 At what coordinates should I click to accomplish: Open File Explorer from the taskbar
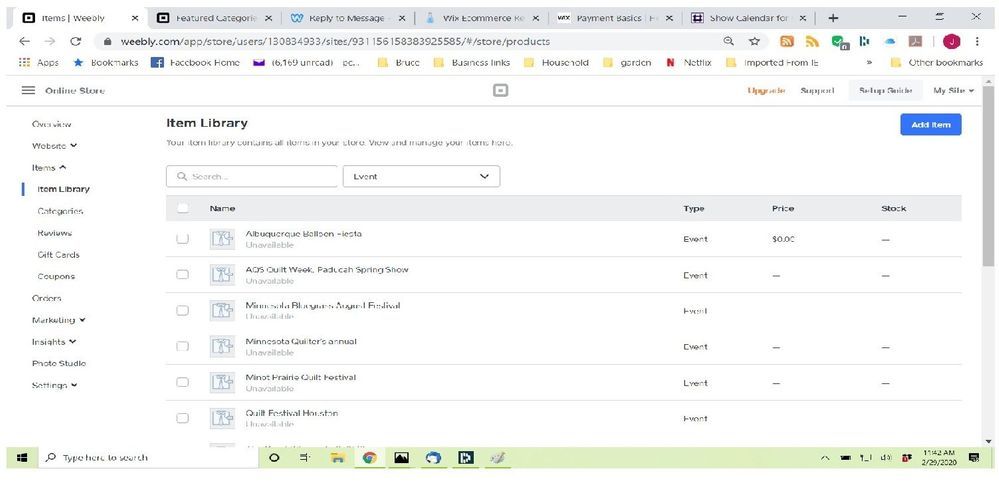(338, 458)
